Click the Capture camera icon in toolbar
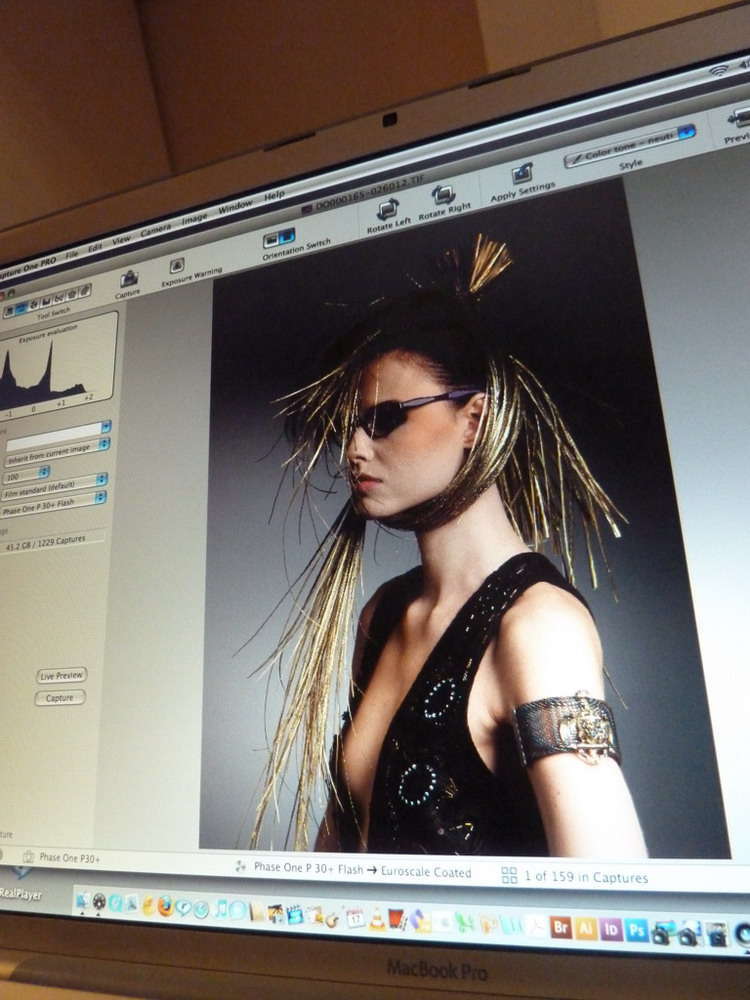Viewport: 750px width, 1000px height. point(129,279)
